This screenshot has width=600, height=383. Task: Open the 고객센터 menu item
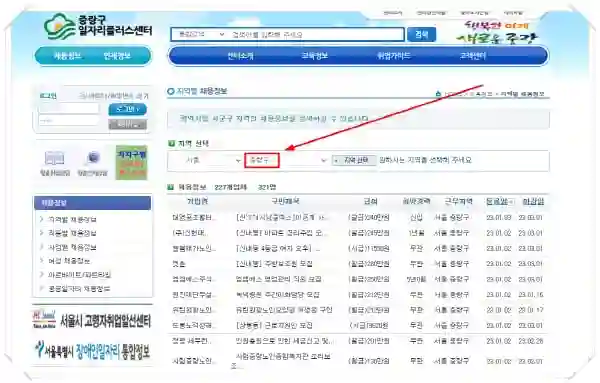click(x=473, y=56)
